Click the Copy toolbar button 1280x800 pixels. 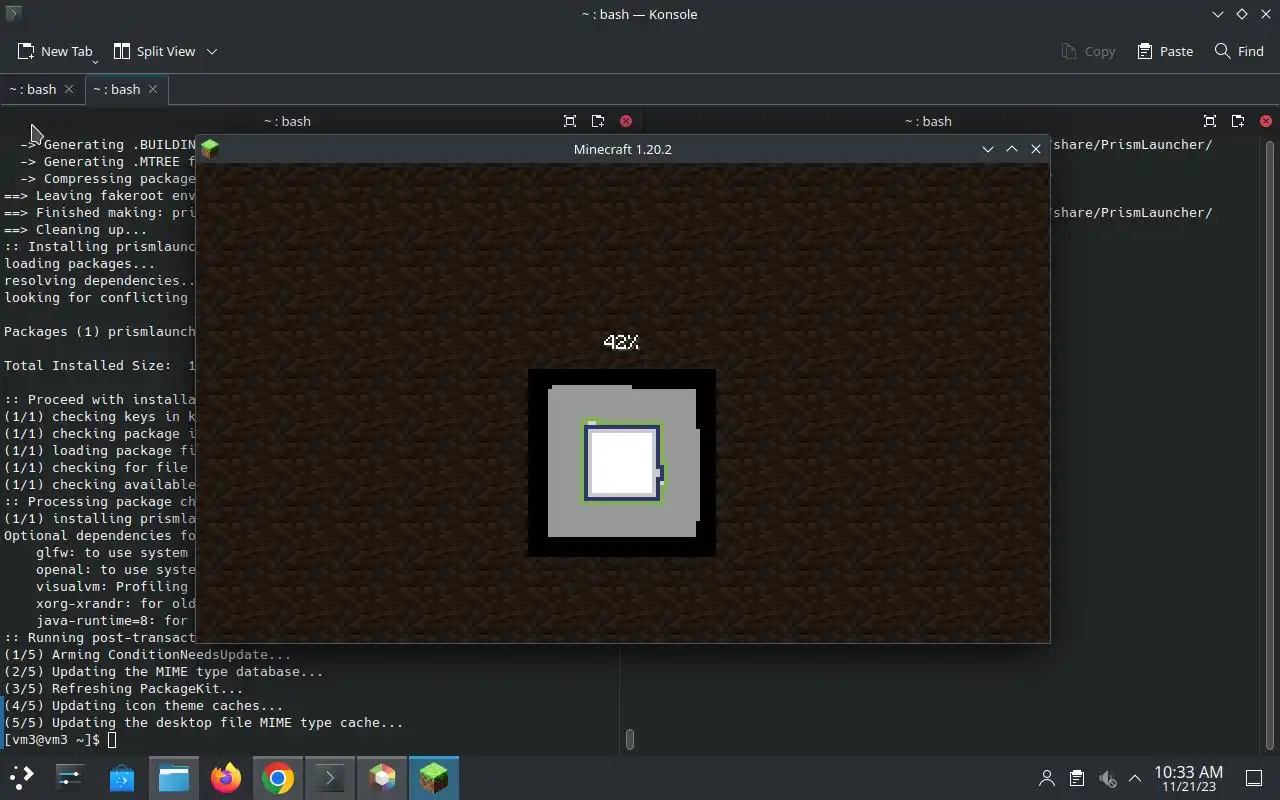pos(1088,51)
